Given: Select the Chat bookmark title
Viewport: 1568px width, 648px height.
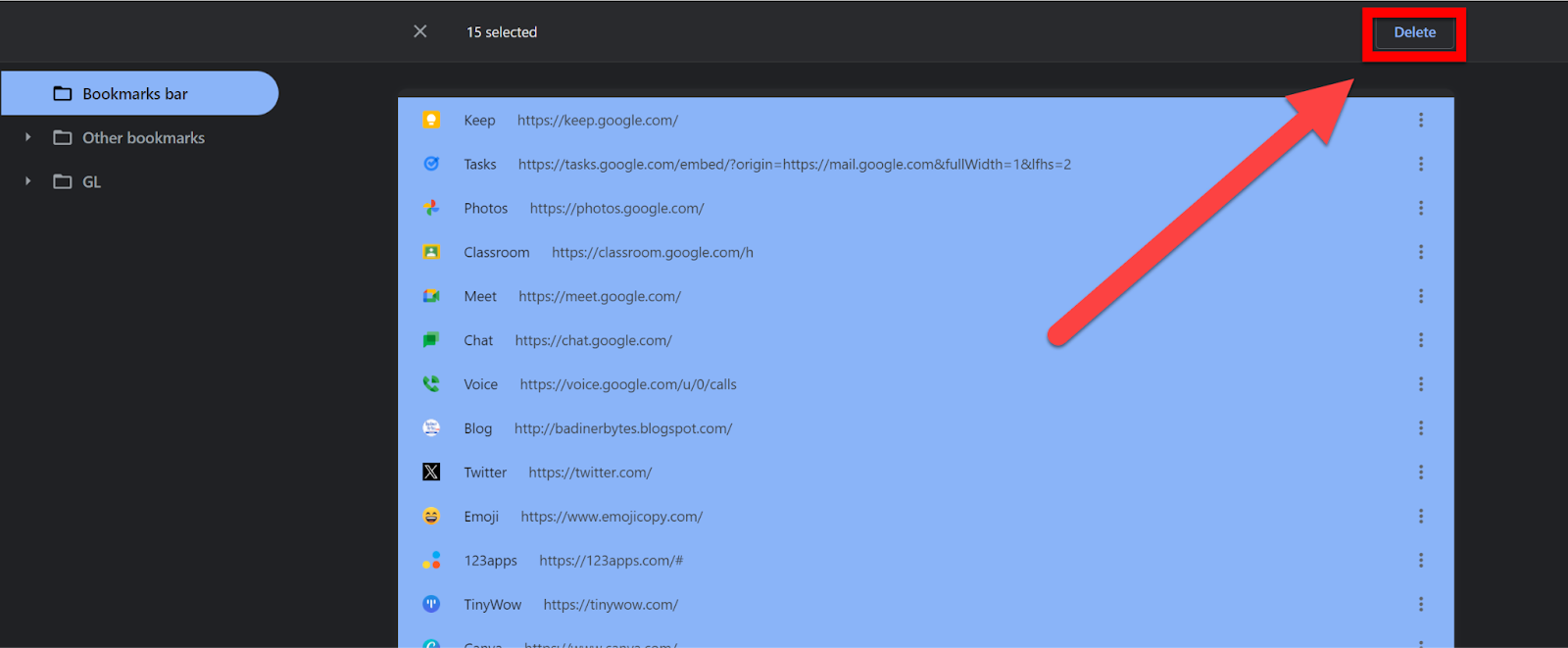Looking at the screenshot, I should (x=478, y=341).
